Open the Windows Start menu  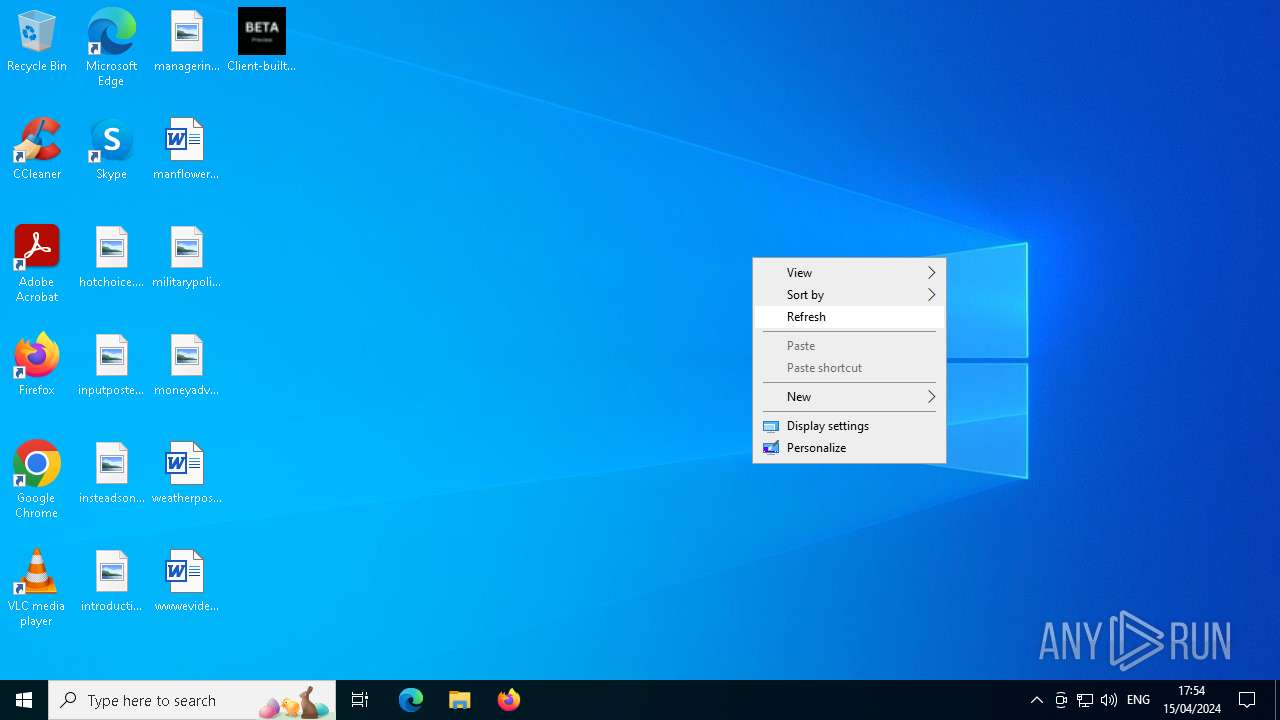(x=24, y=700)
